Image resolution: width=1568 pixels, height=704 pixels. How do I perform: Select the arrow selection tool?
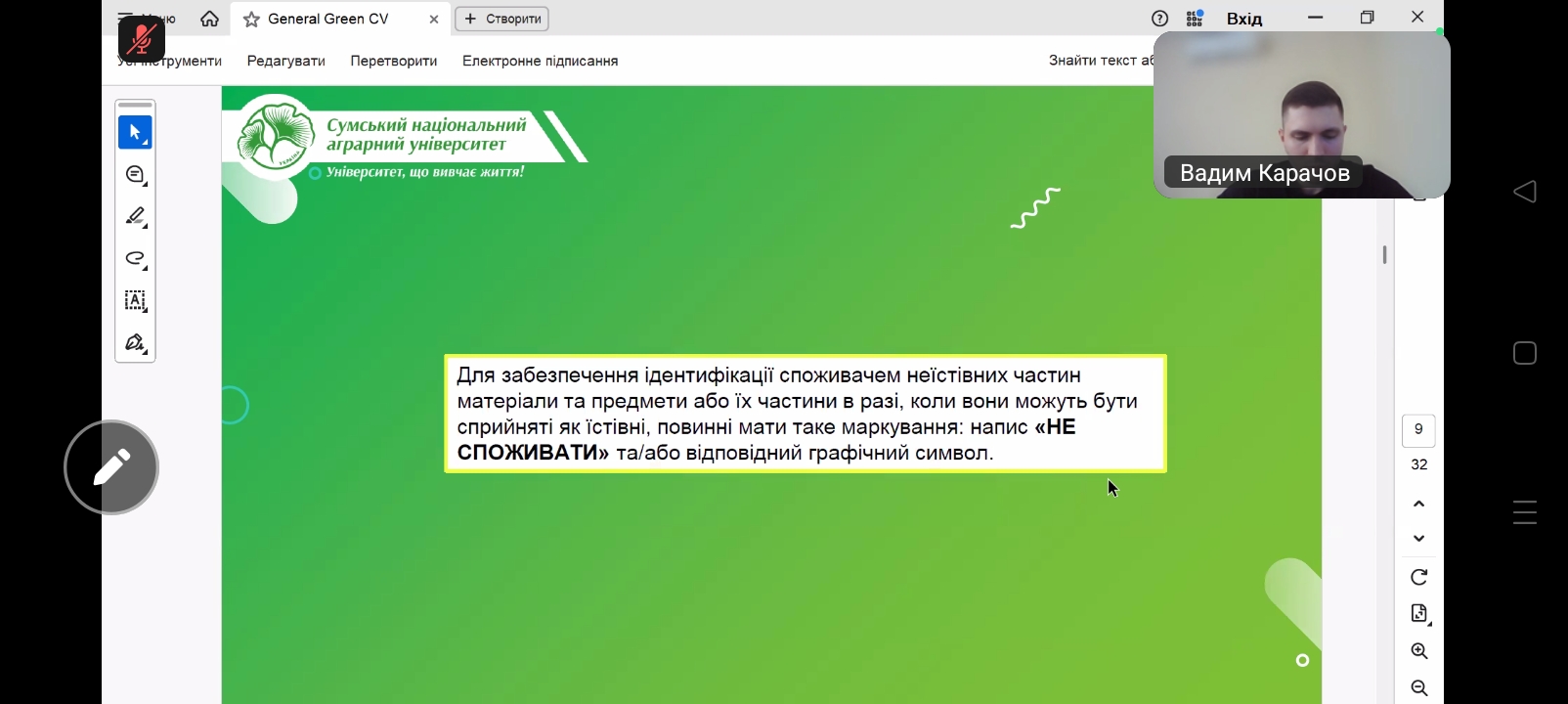click(x=135, y=132)
